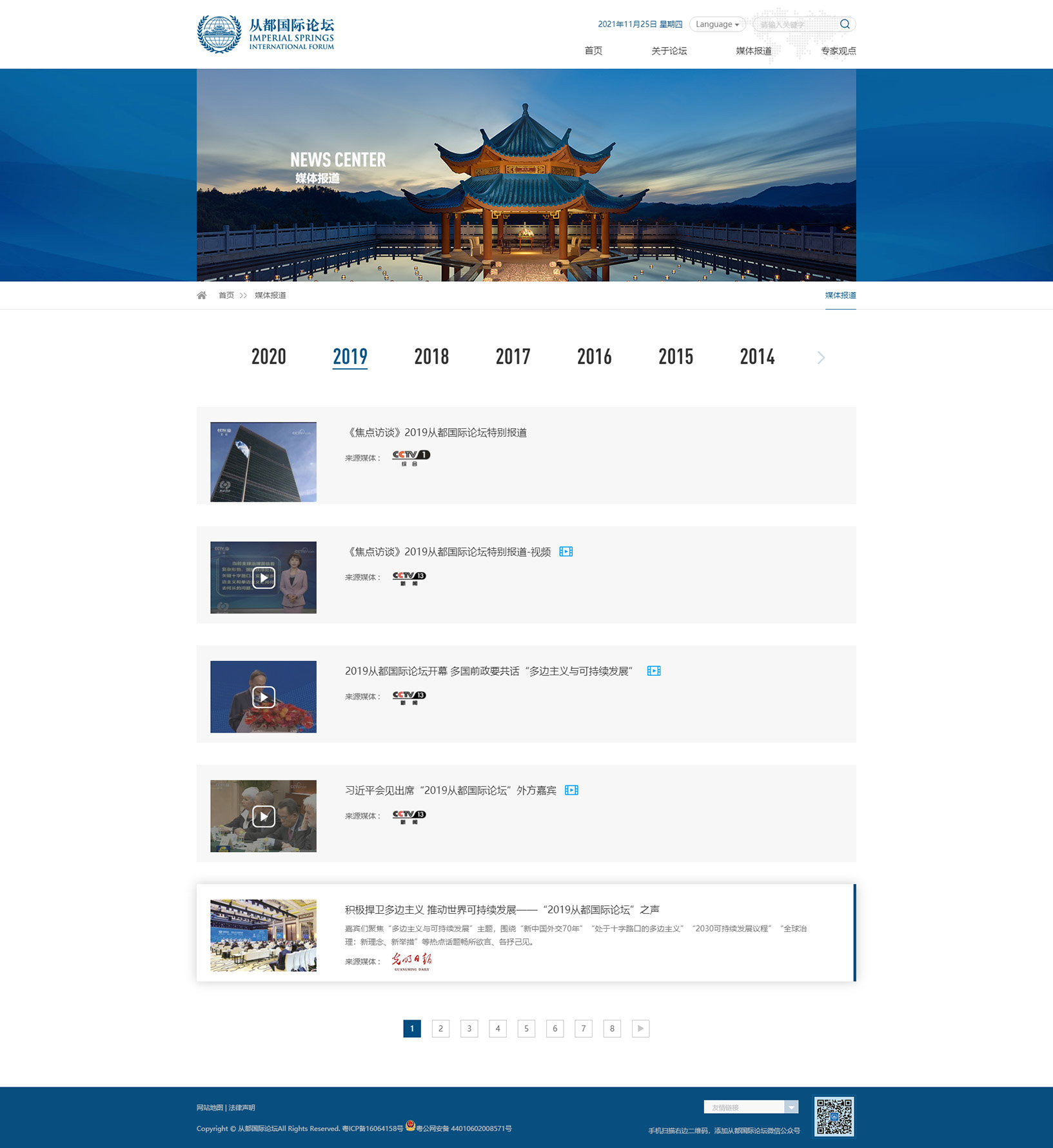Screen dimensions: 1053x1148
Task: Click the search magnifier icon
Action: click(x=845, y=25)
